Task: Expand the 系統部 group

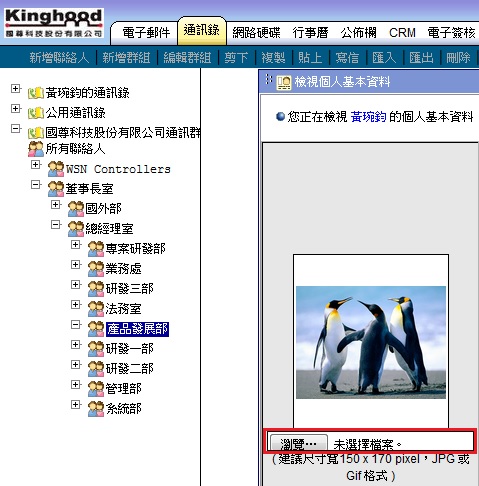Action: [x=76, y=405]
